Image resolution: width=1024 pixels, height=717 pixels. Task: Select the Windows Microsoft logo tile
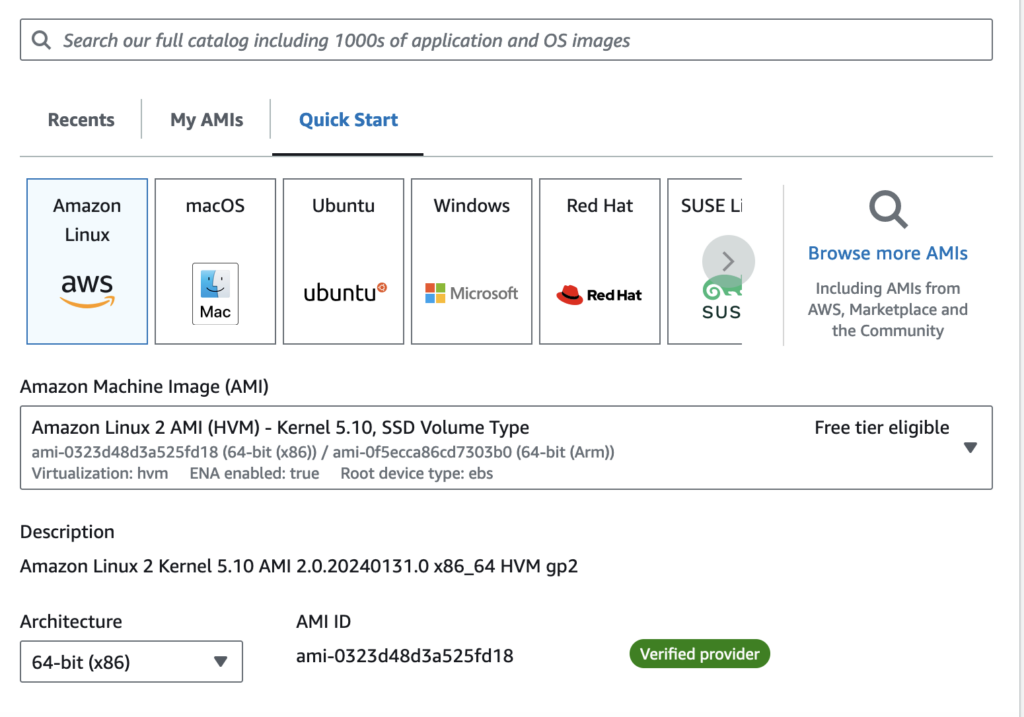(471, 261)
